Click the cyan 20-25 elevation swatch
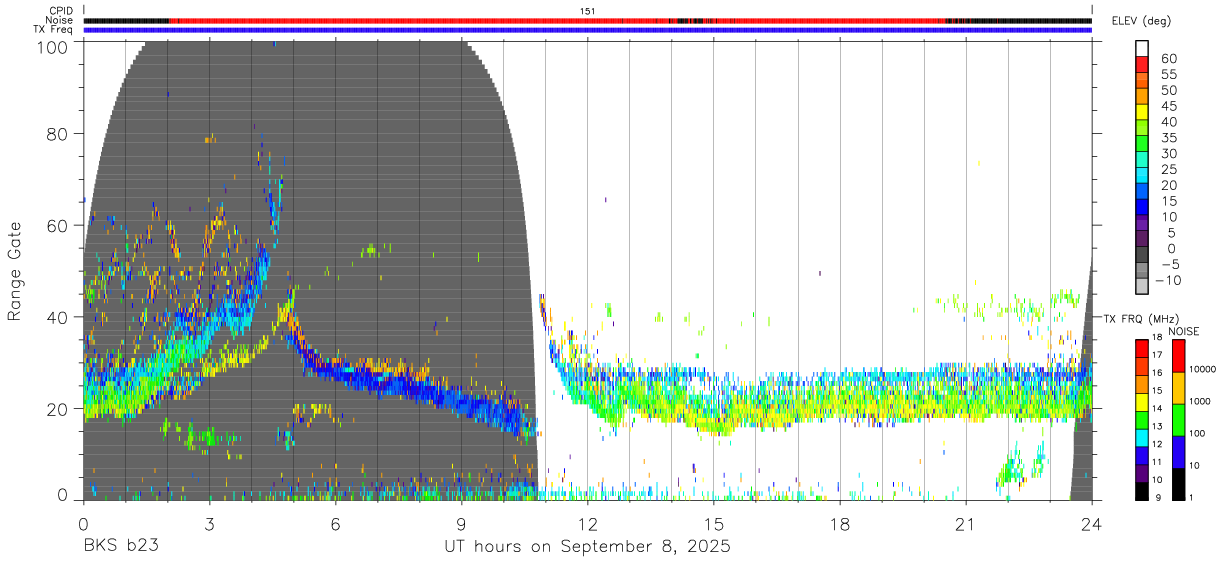Image resolution: width=1228 pixels, height=567 pixels. [x=1142, y=176]
